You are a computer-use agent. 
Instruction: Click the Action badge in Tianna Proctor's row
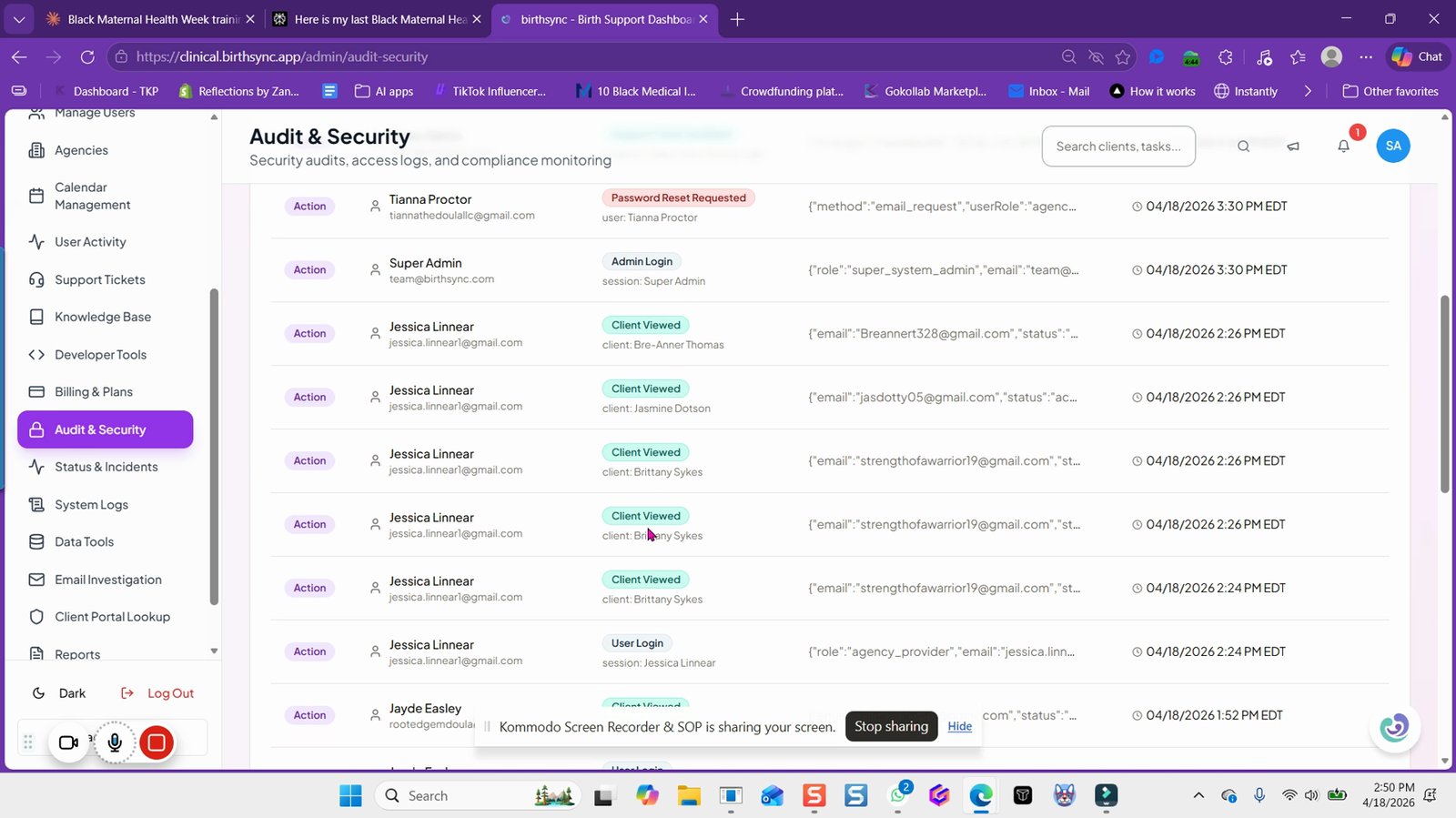[309, 207]
